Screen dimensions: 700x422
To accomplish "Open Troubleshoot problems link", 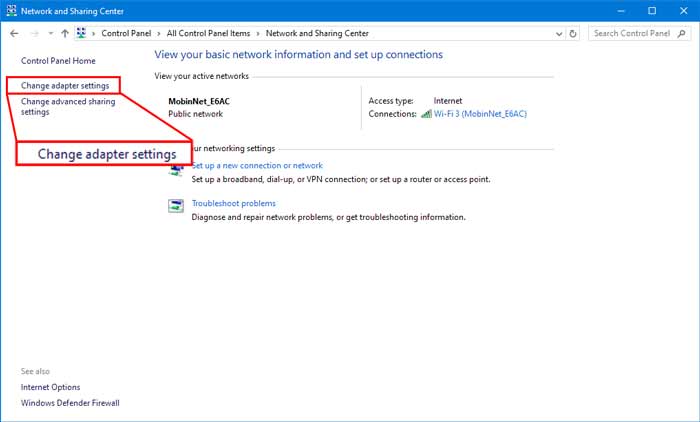I will [233, 203].
